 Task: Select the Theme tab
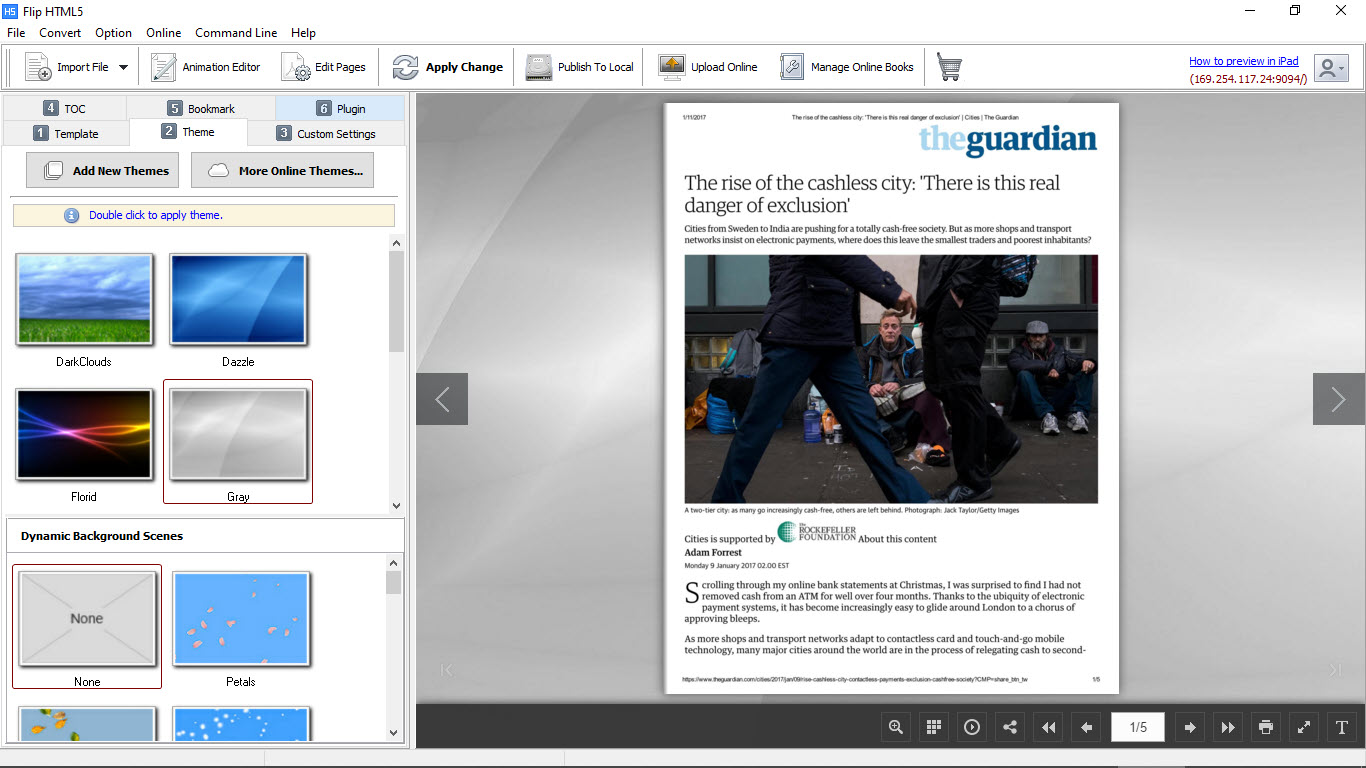point(188,132)
